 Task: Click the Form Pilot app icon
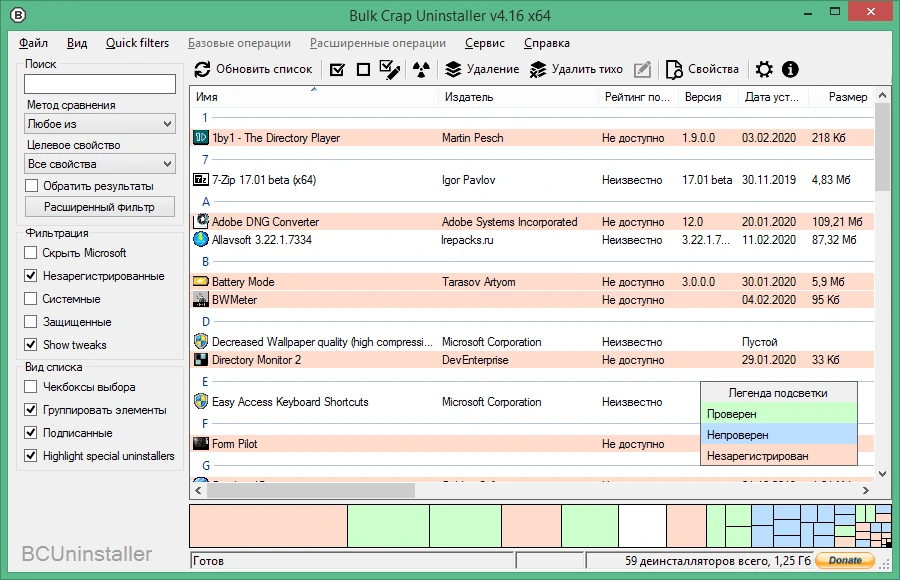[201, 443]
